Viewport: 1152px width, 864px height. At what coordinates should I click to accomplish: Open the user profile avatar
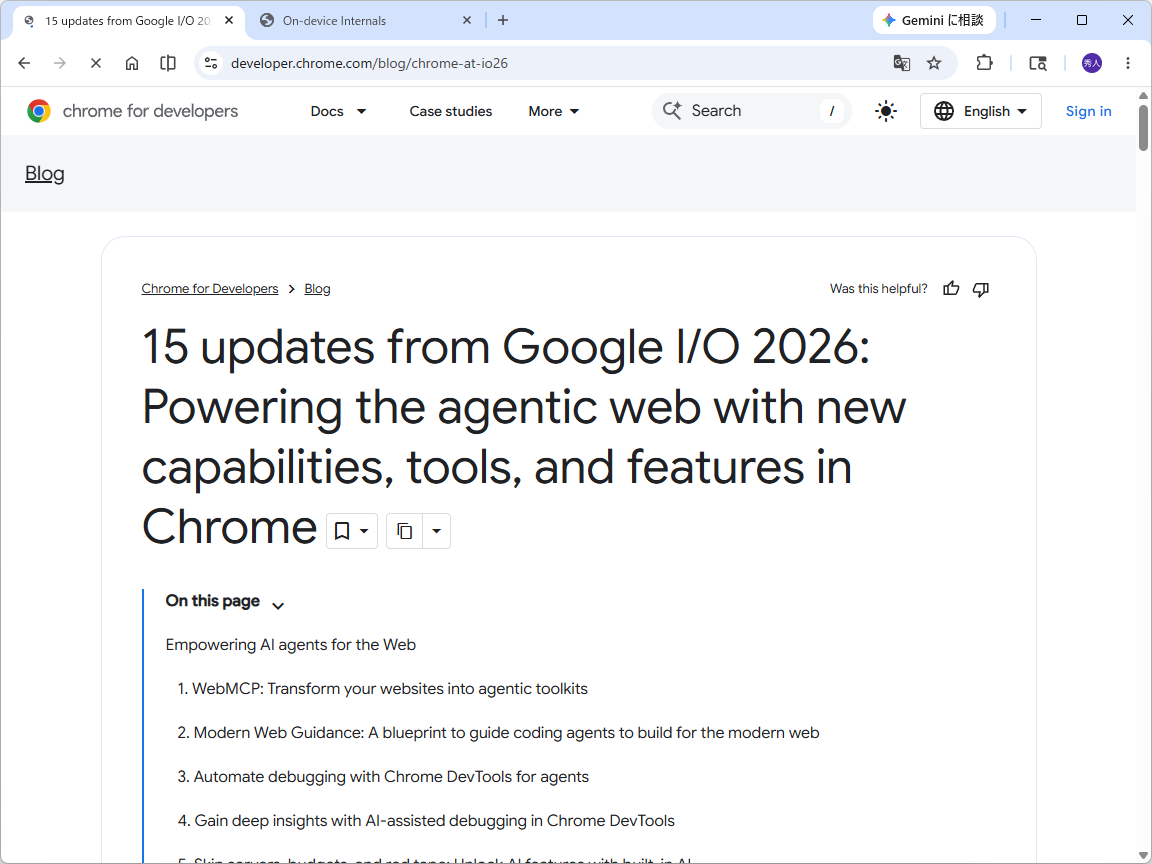click(1091, 63)
